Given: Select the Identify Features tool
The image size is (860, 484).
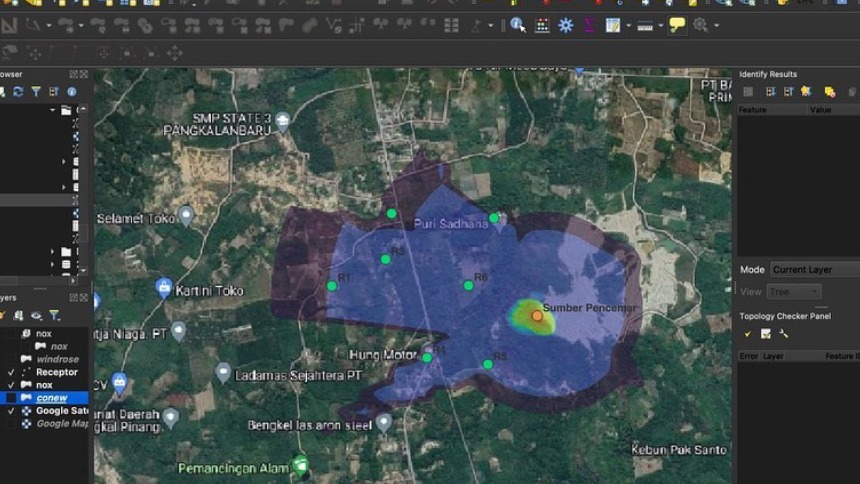Looking at the screenshot, I should (517, 25).
